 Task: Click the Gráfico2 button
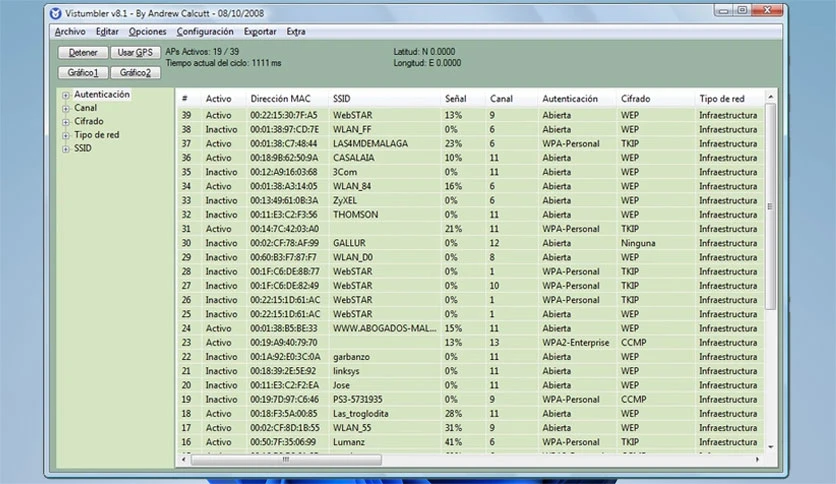pyautogui.click(x=135, y=72)
